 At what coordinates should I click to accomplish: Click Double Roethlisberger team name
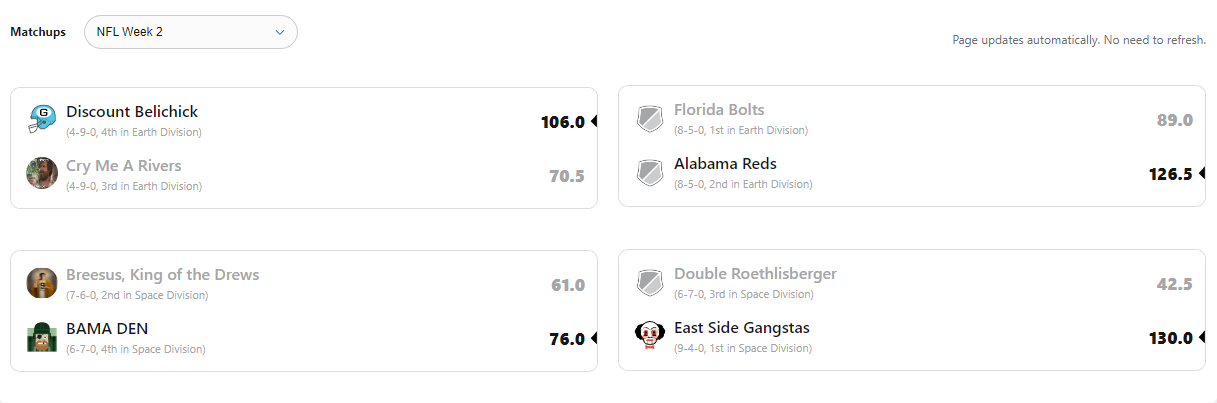[755, 274]
